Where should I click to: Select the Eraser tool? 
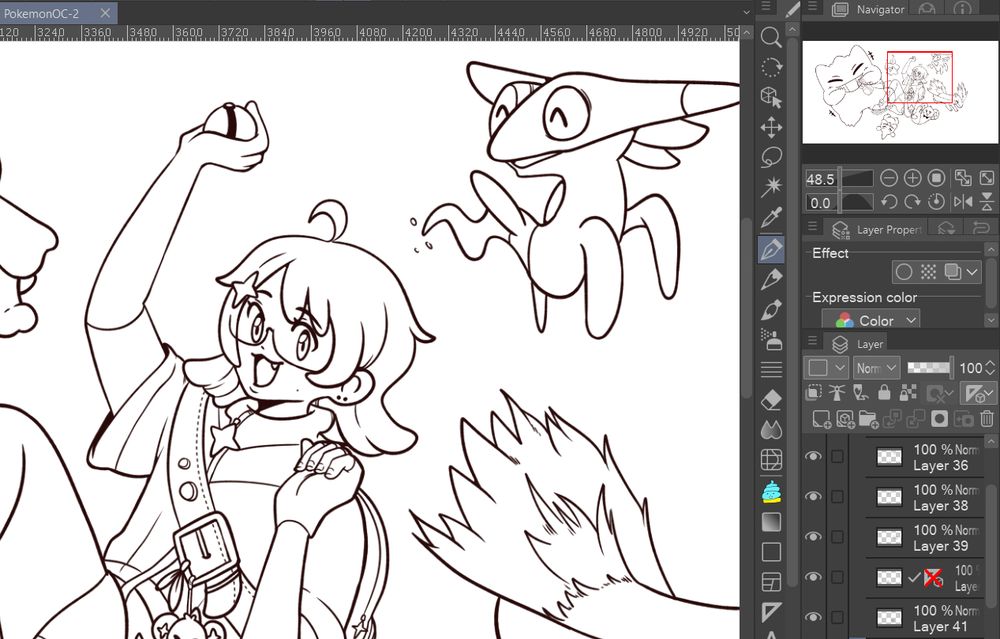(771, 400)
